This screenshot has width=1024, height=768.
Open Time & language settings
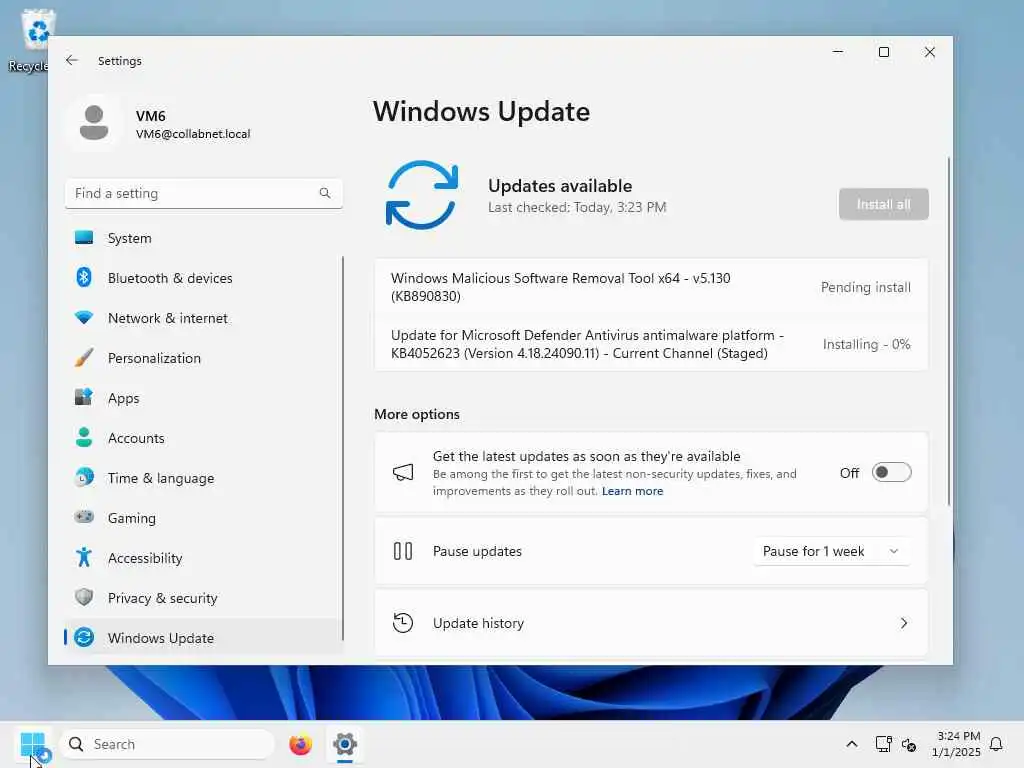click(204, 477)
